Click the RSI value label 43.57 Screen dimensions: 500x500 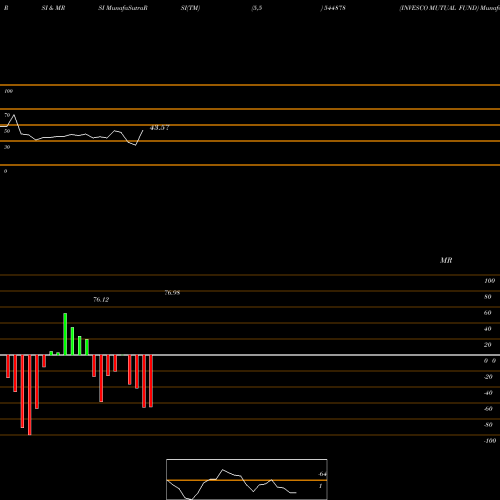(x=160, y=128)
